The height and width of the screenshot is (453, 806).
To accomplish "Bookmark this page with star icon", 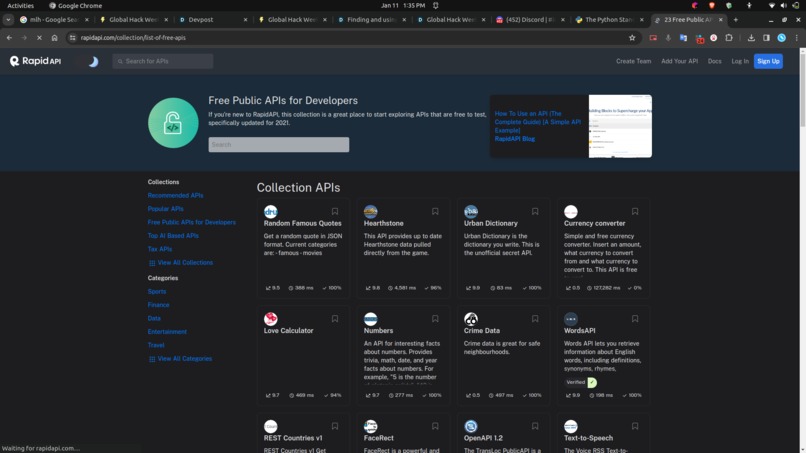I will (x=632, y=38).
